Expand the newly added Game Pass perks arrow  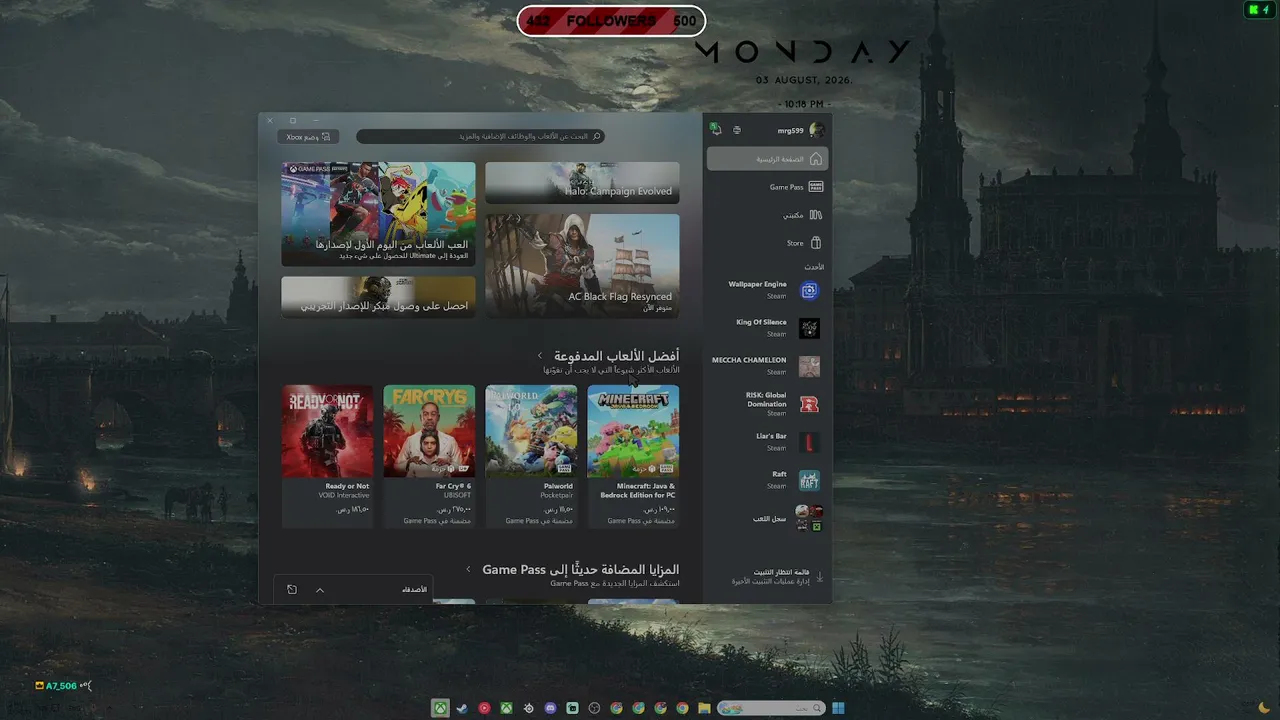(468, 570)
